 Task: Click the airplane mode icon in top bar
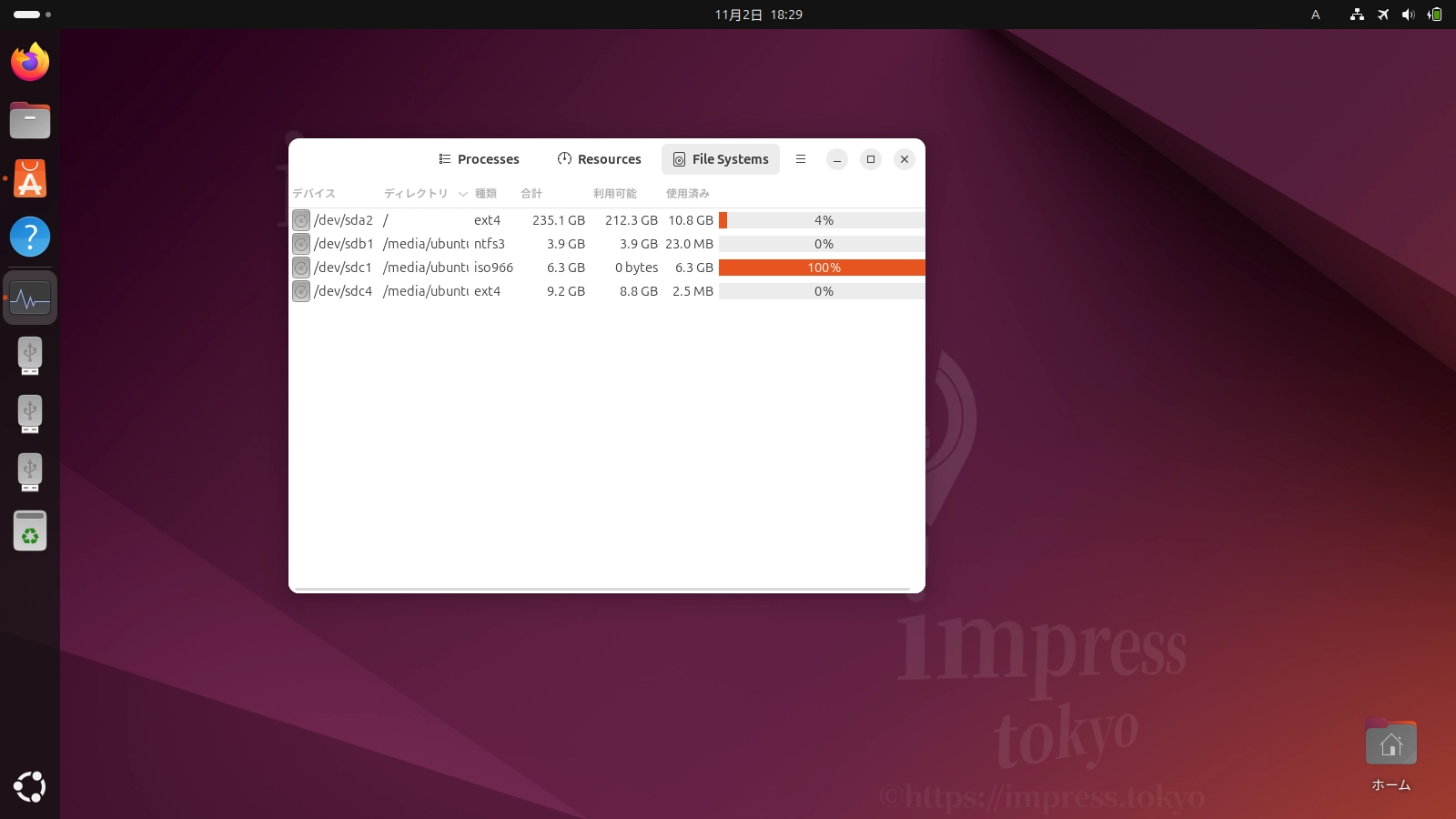pyautogui.click(x=1383, y=15)
